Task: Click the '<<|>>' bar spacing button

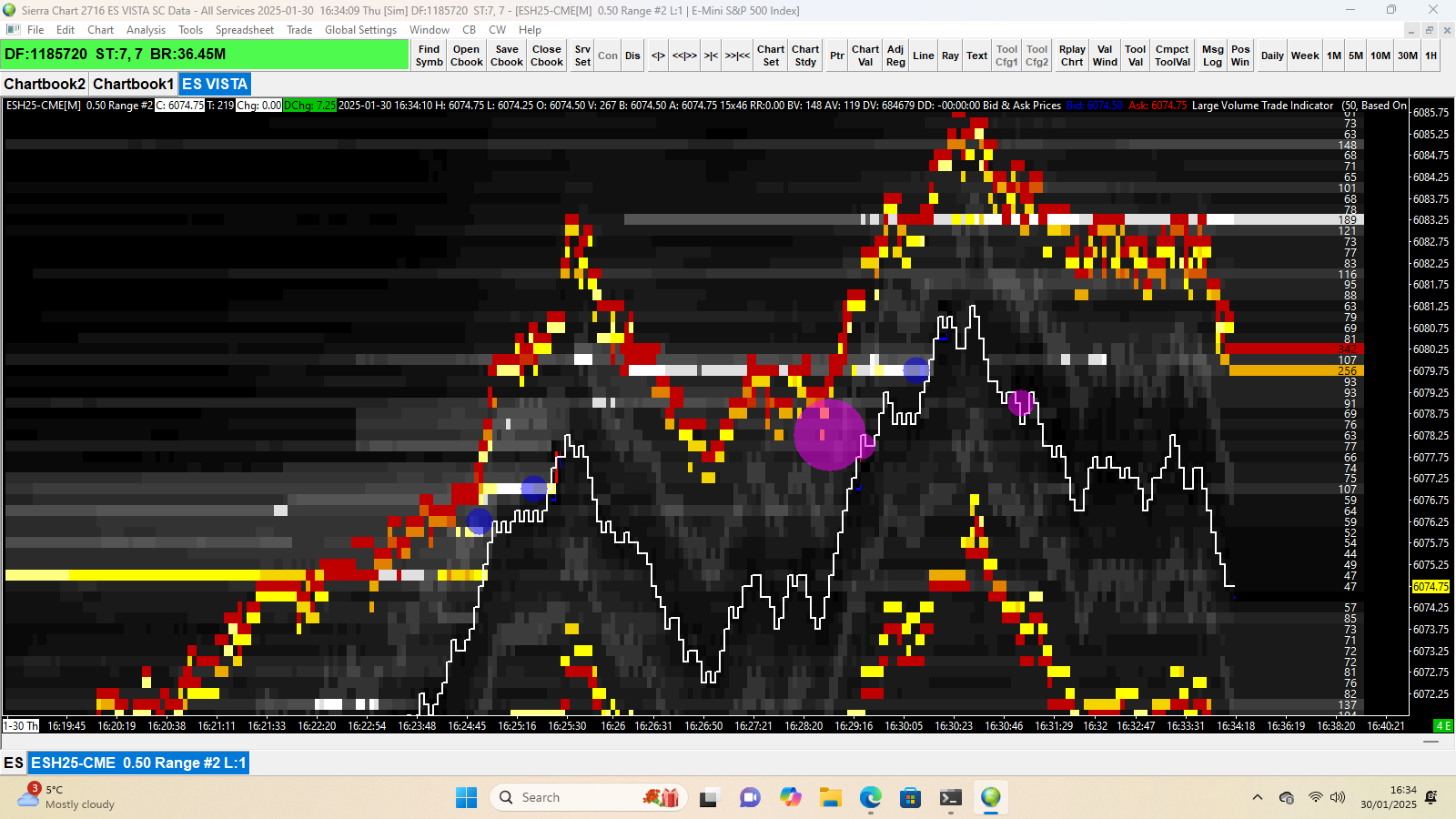Action: (684, 56)
